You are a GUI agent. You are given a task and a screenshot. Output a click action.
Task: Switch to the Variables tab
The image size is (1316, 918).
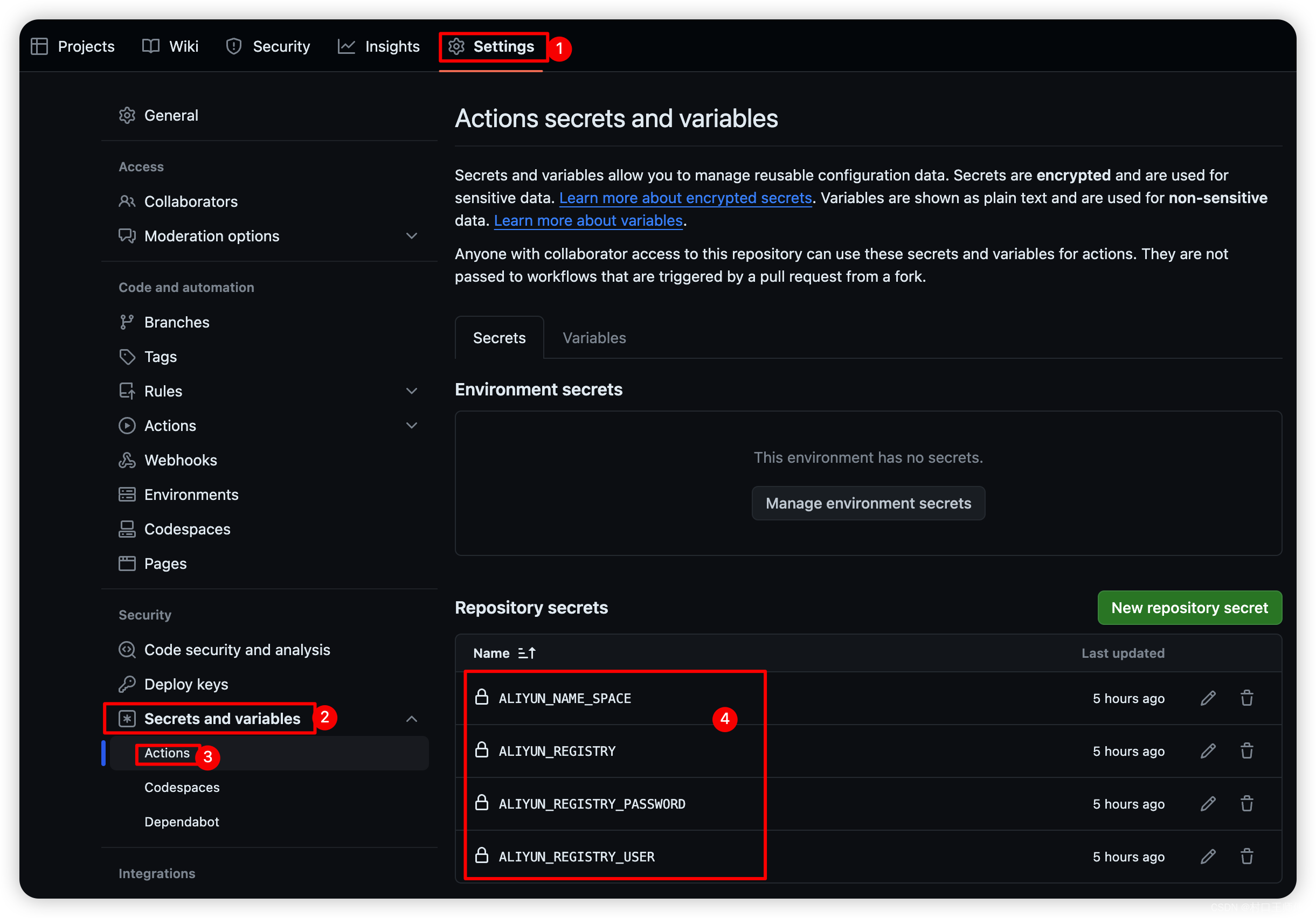(594, 338)
